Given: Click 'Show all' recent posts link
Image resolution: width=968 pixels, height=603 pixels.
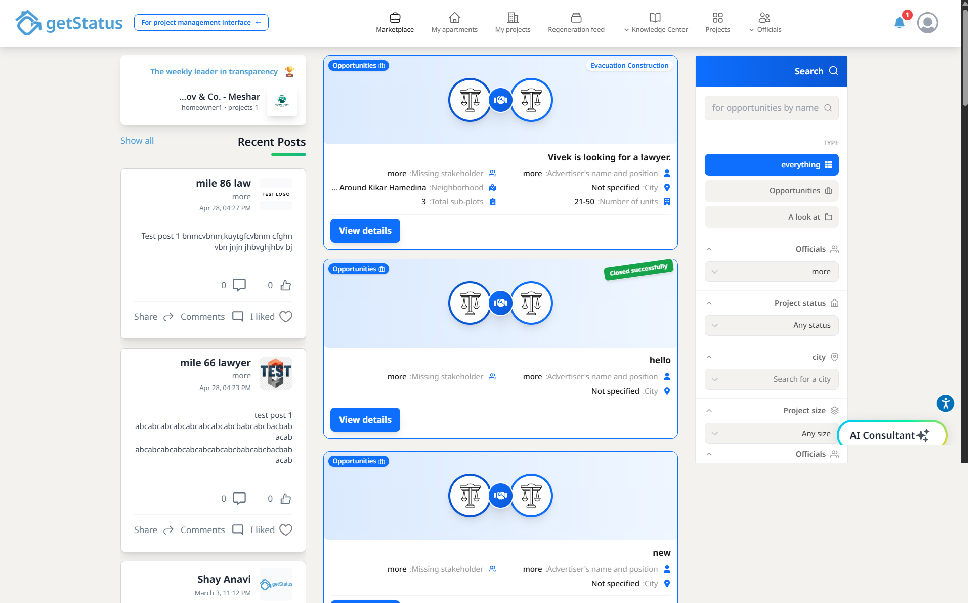Looking at the screenshot, I should [x=137, y=141].
